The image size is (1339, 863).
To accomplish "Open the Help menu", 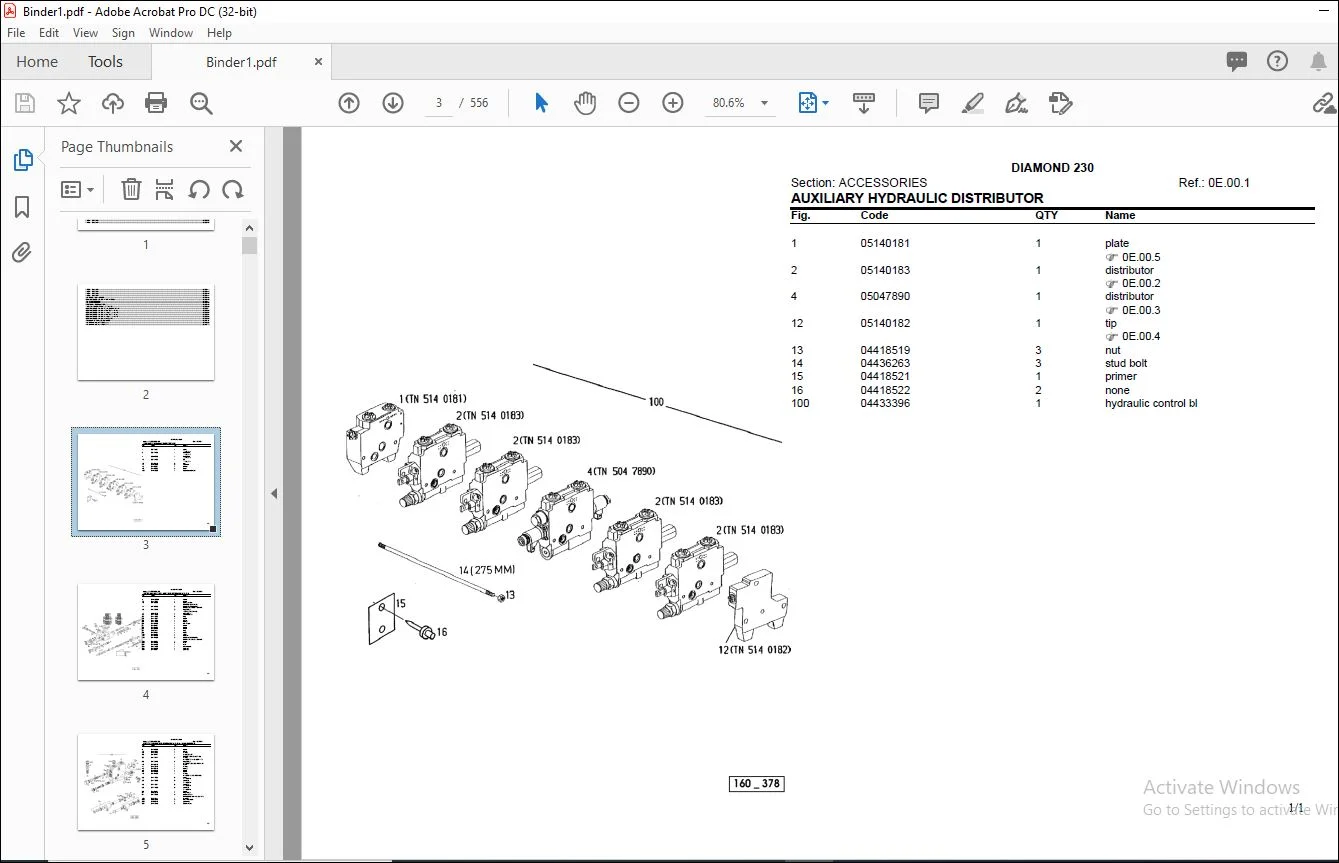I will pyautogui.click(x=219, y=33).
